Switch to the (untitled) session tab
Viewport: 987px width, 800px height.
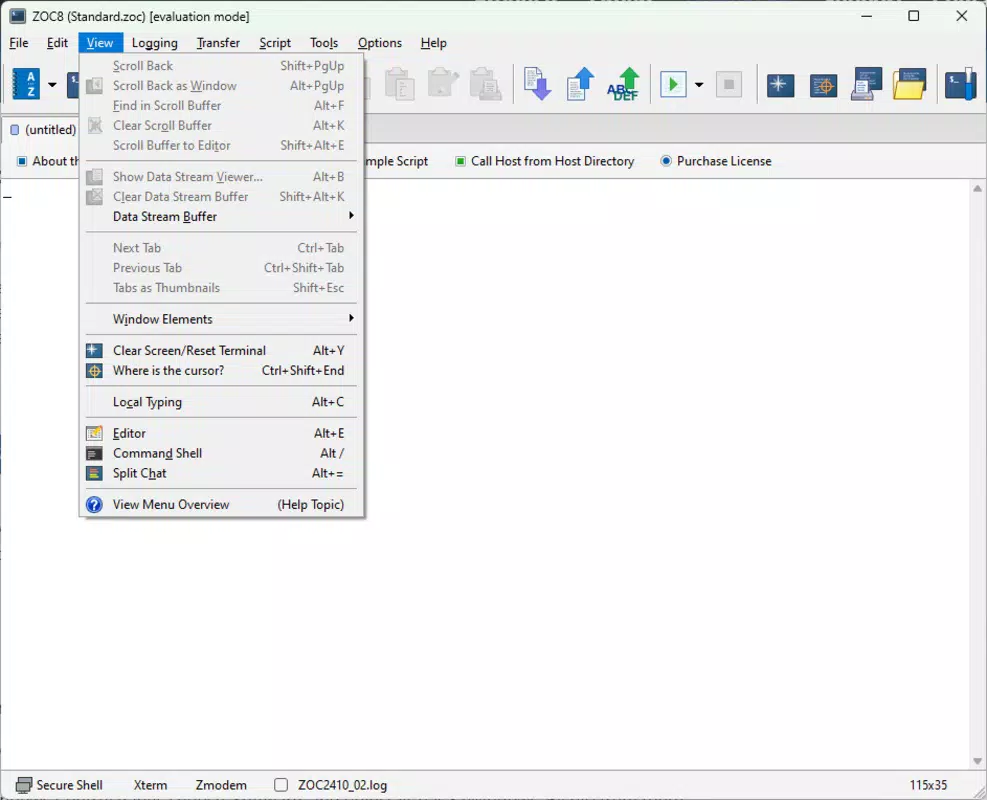(43, 130)
